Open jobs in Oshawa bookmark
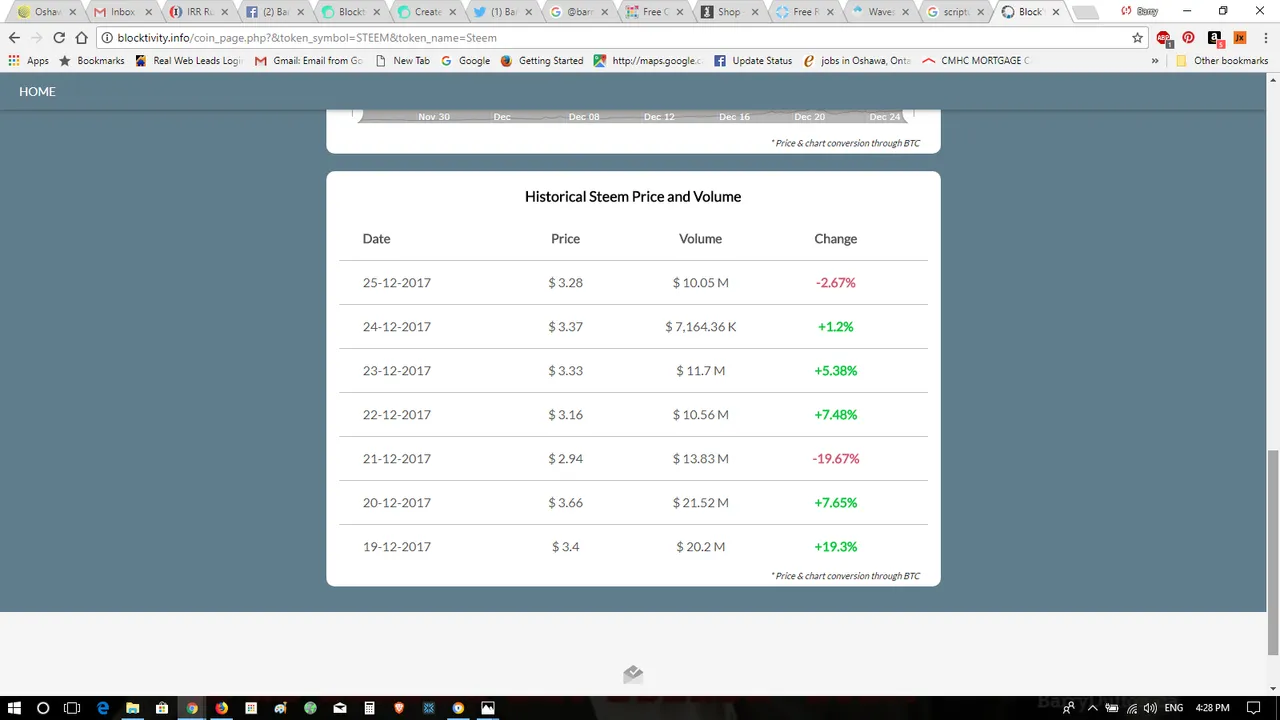 [x=857, y=61]
